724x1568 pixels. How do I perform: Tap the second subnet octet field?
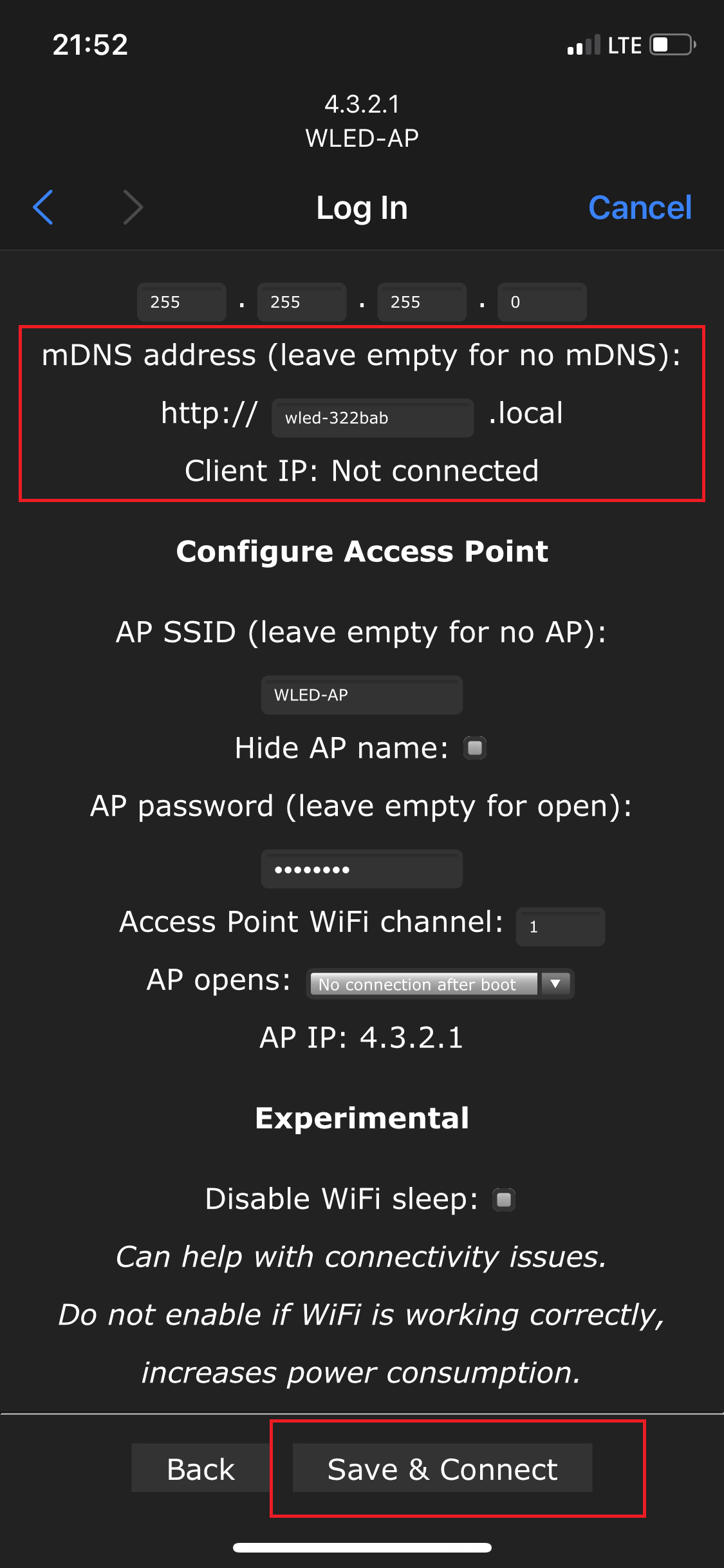tap(302, 302)
